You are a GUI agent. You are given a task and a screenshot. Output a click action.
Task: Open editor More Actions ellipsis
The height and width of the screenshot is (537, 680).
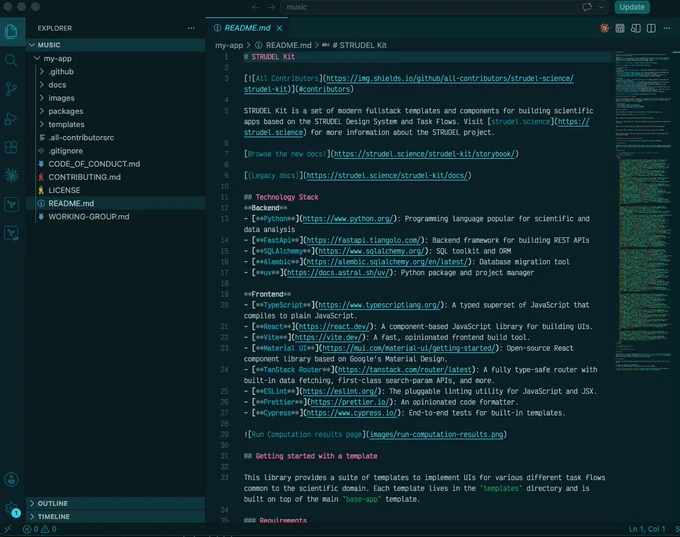tap(667, 28)
